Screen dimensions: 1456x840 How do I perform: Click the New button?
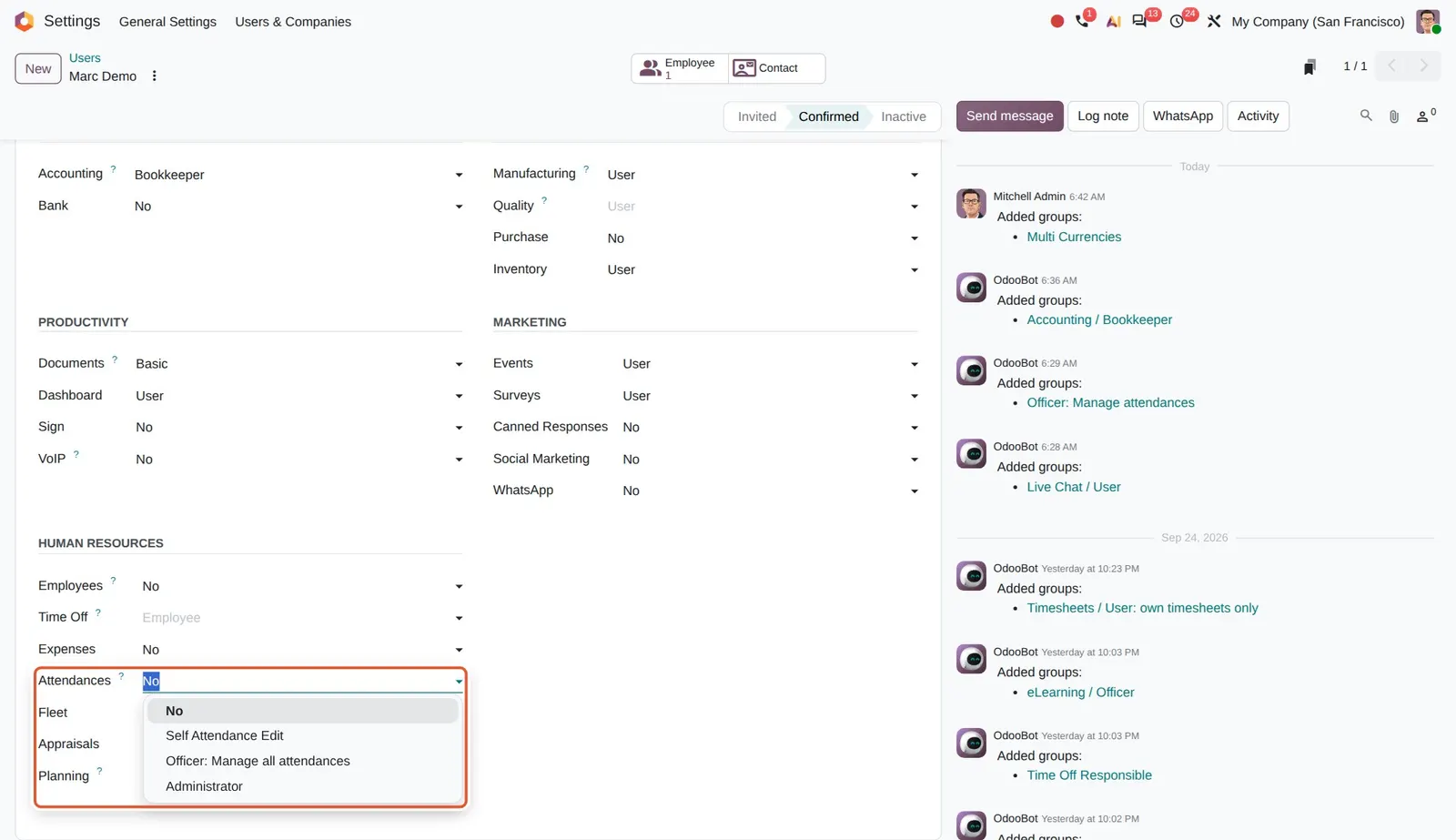(38, 68)
